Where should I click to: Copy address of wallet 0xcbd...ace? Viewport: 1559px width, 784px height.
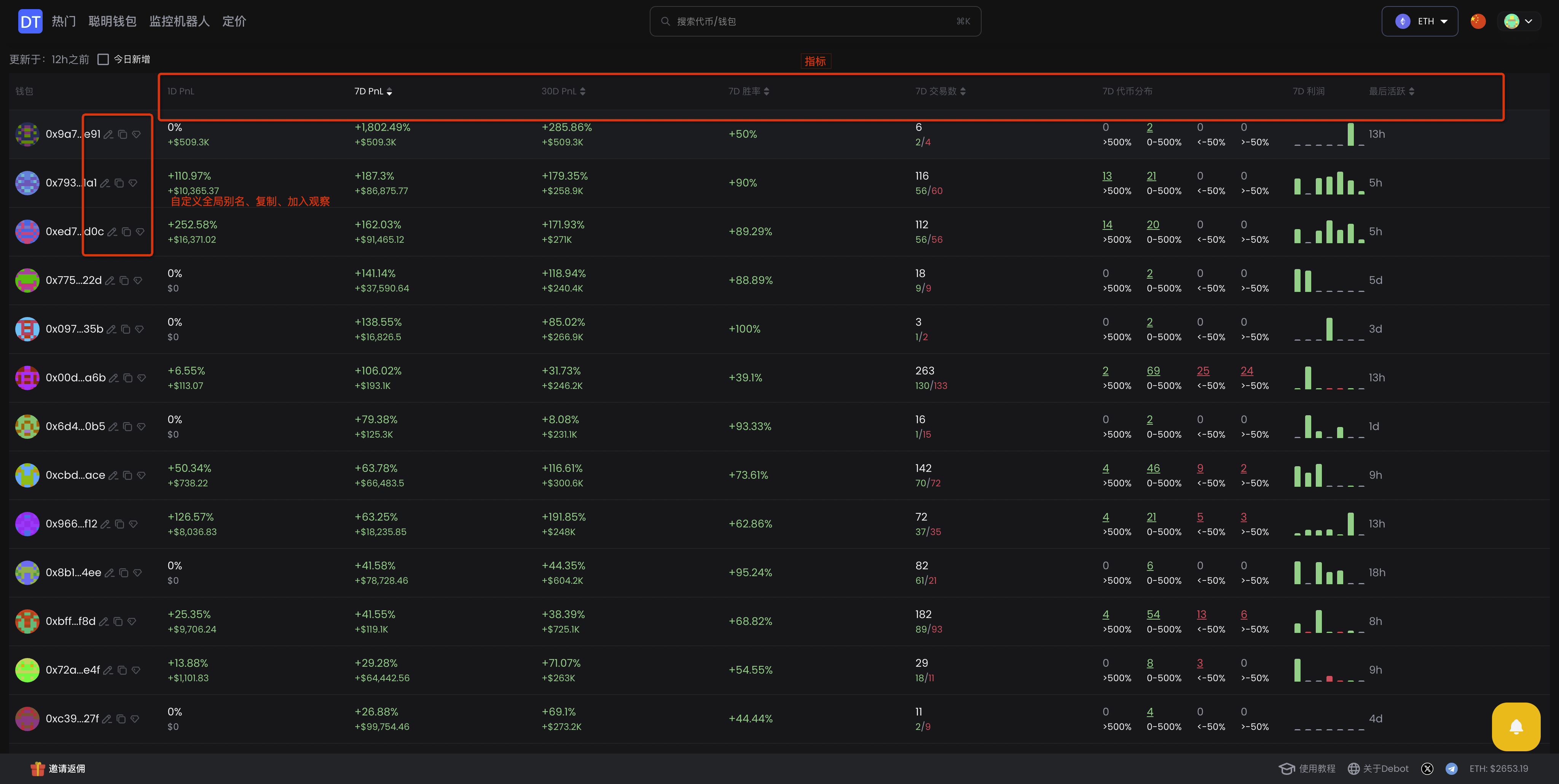127,475
